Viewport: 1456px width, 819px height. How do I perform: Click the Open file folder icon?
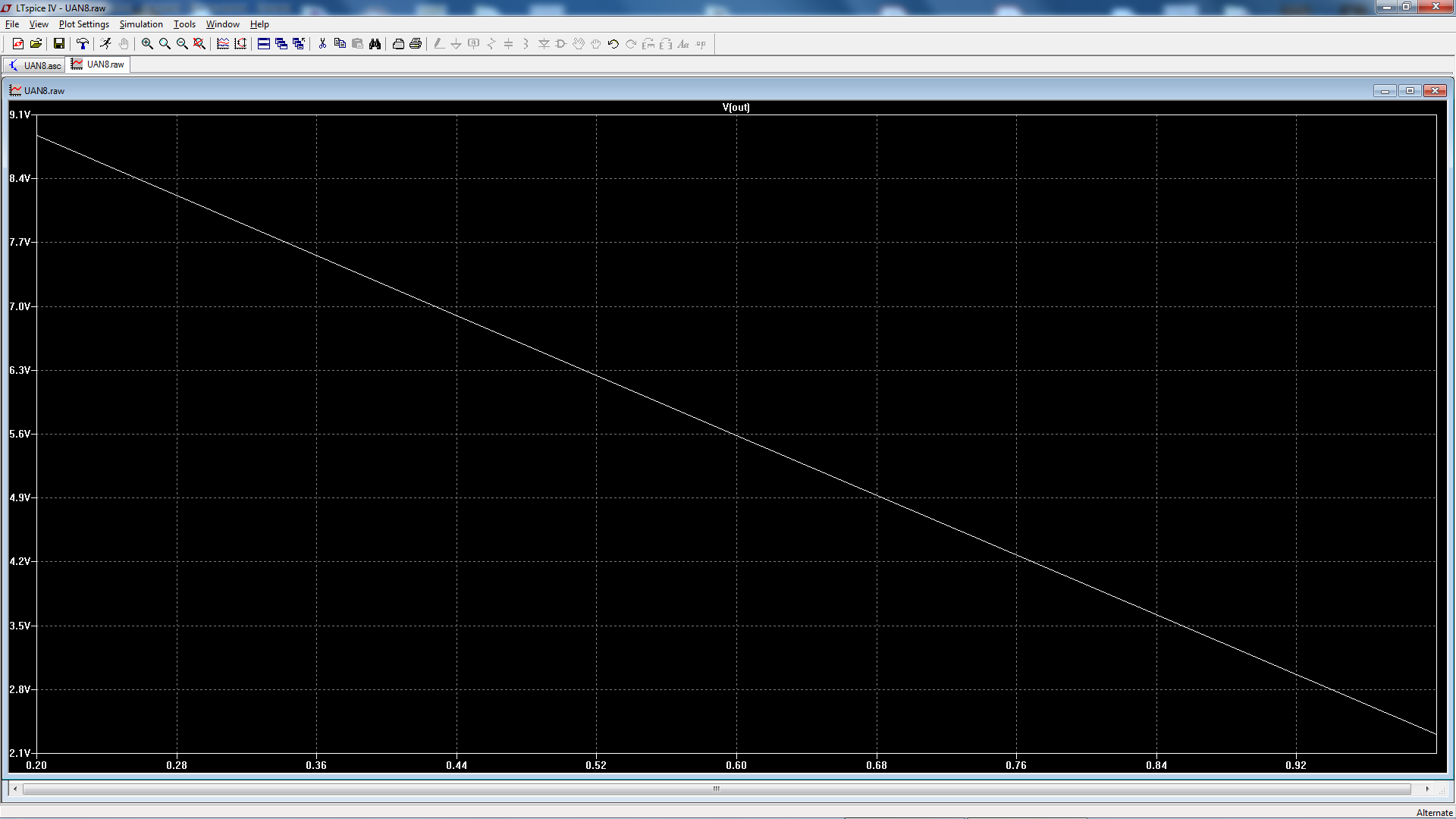coord(36,44)
